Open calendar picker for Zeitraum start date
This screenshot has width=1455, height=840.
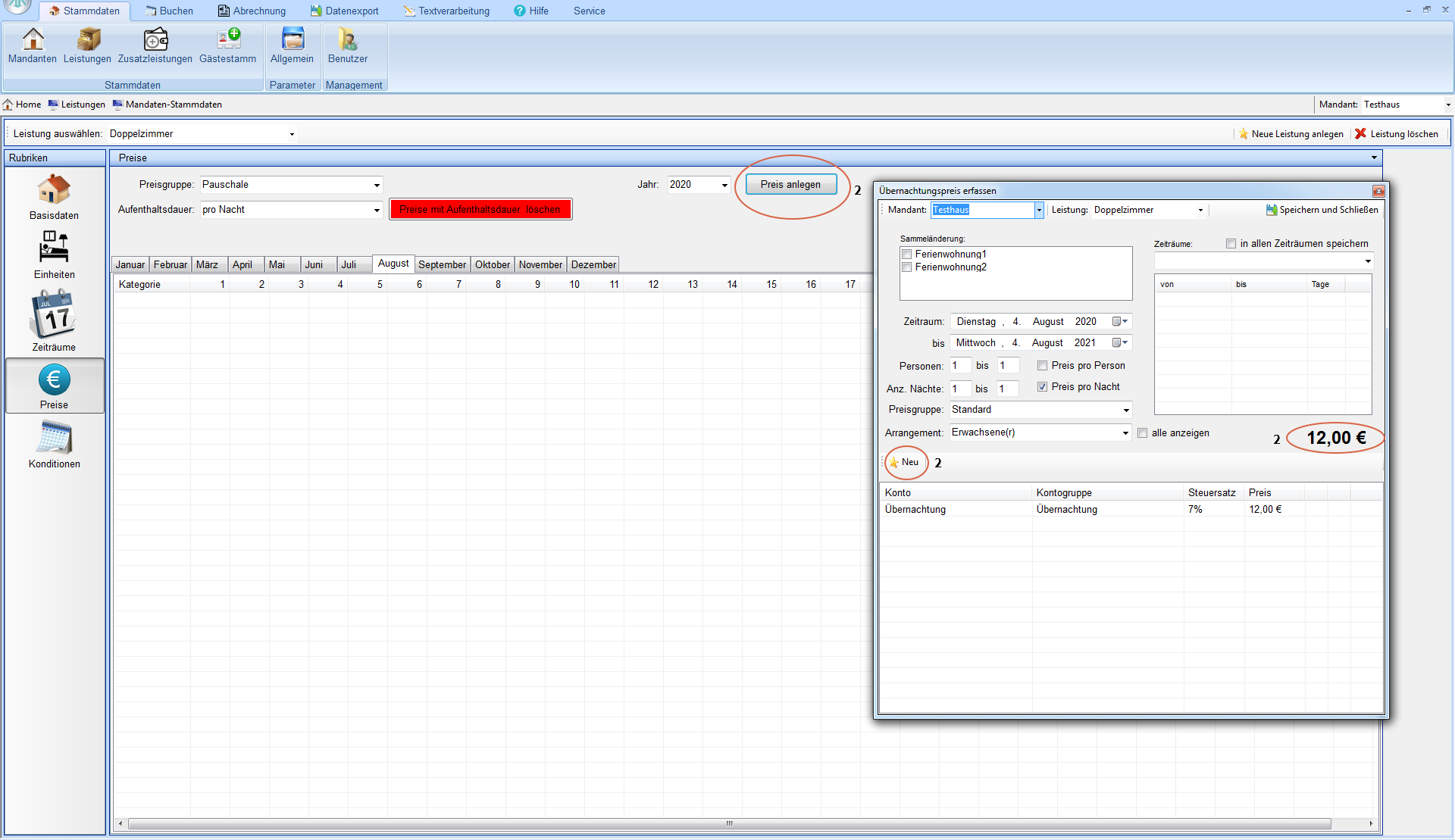(x=1119, y=322)
